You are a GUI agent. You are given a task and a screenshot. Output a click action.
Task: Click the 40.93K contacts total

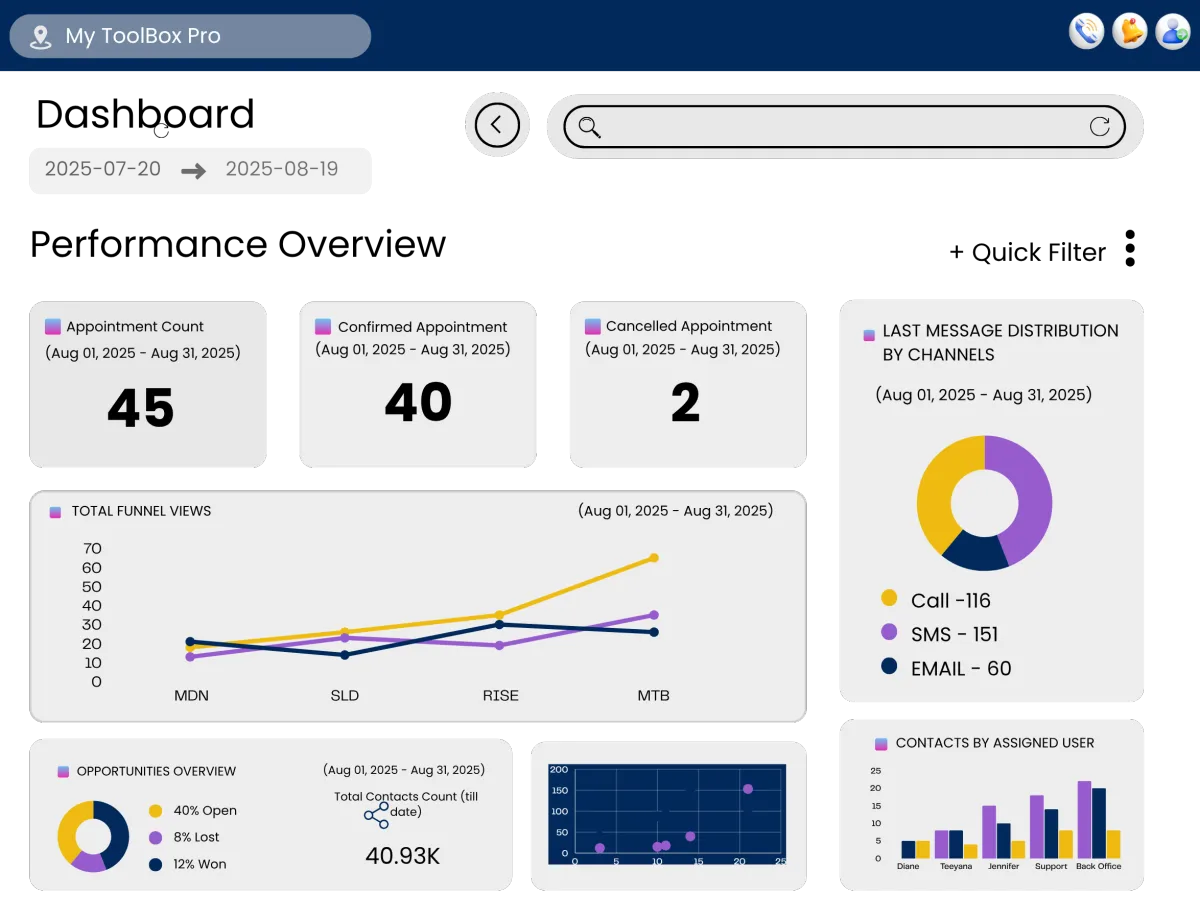[403, 856]
